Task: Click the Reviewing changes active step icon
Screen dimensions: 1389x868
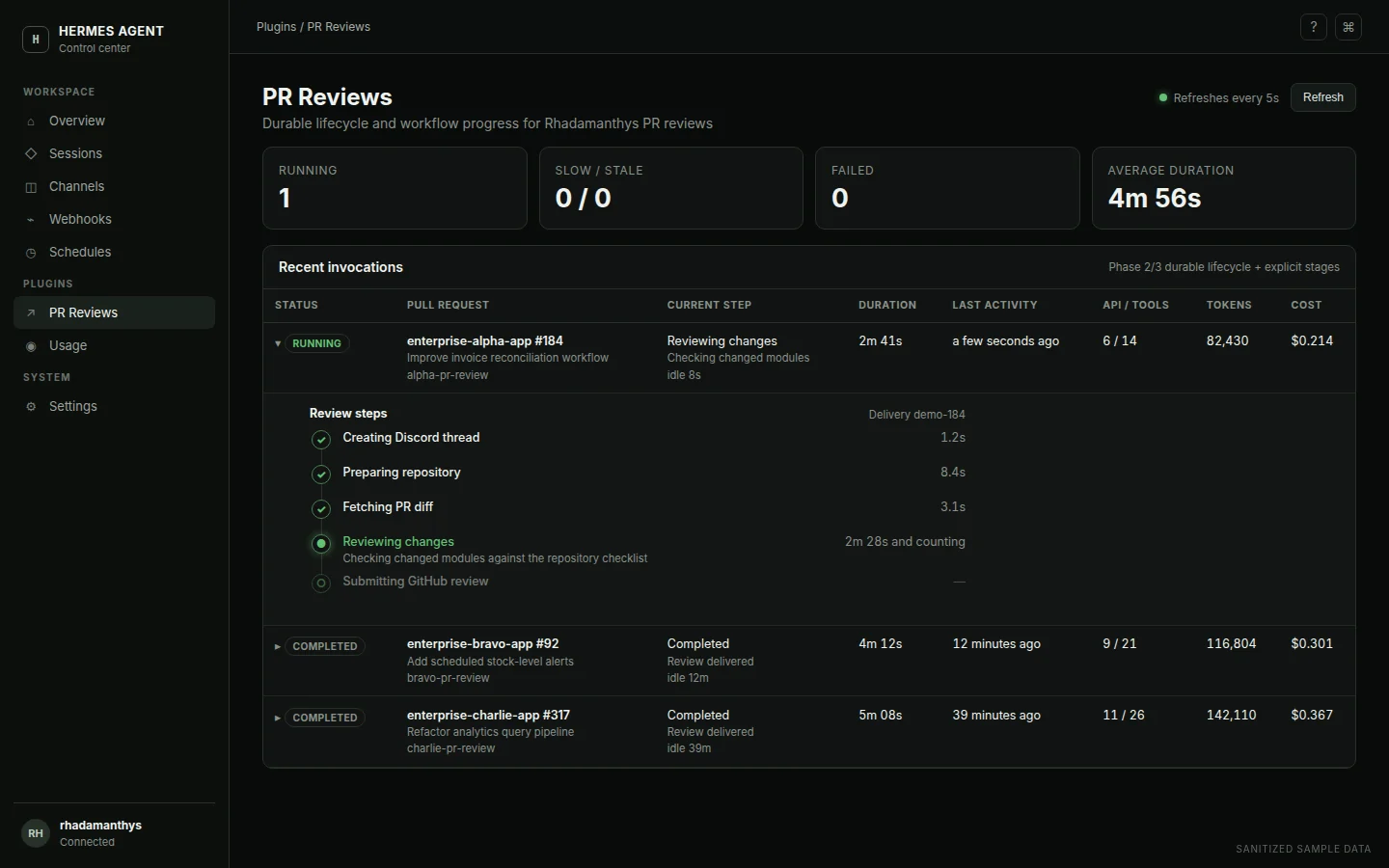Action: click(321, 544)
